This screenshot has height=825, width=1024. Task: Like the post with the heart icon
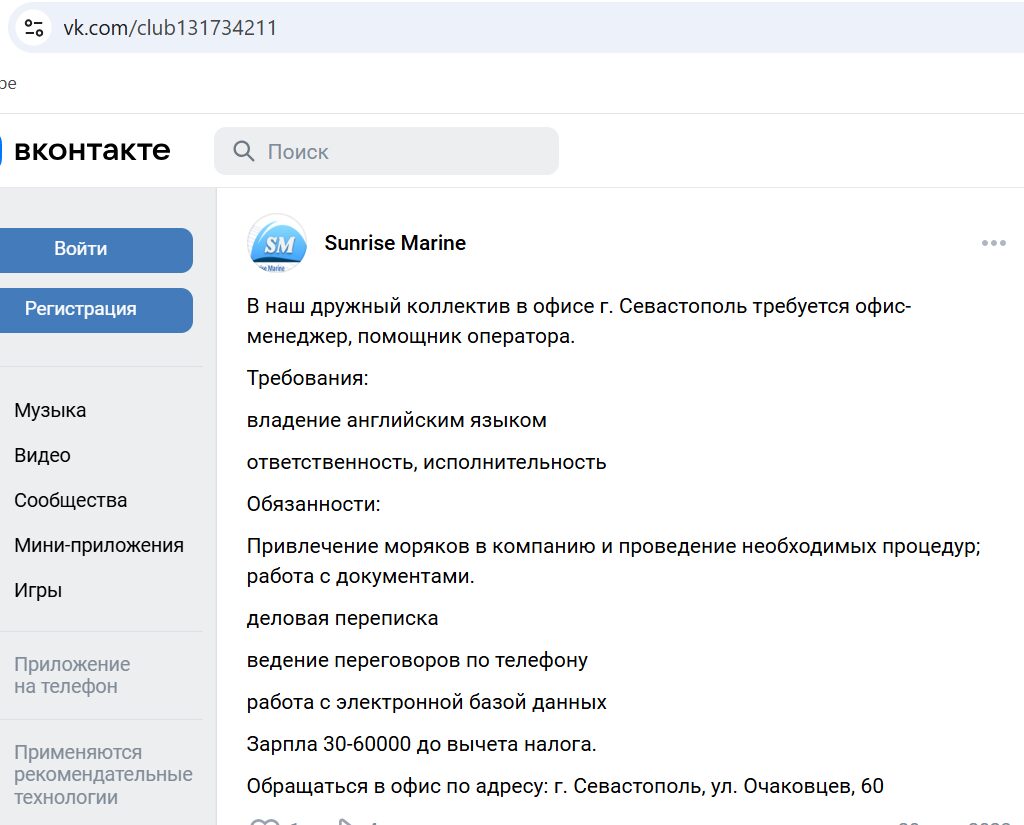tap(263, 821)
